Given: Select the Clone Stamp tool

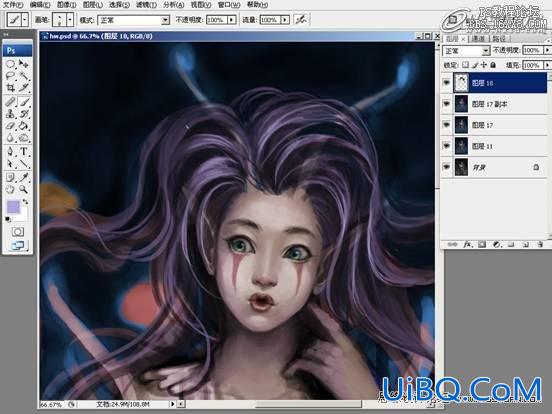Looking at the screenshot, I should [11, 114].
